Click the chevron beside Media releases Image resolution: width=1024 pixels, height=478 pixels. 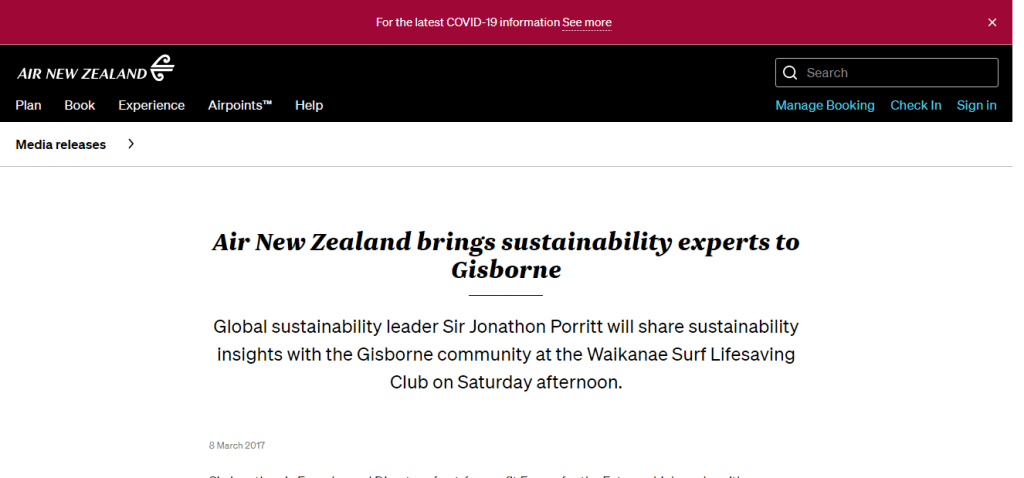pyautogui.click(x=131, y=144)
